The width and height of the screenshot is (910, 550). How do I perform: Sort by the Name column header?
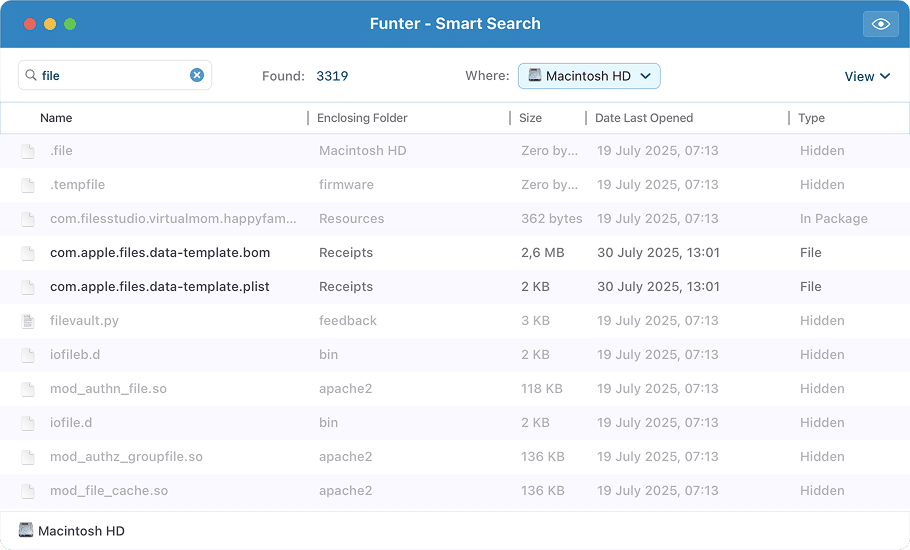click(x=56, y=118)
